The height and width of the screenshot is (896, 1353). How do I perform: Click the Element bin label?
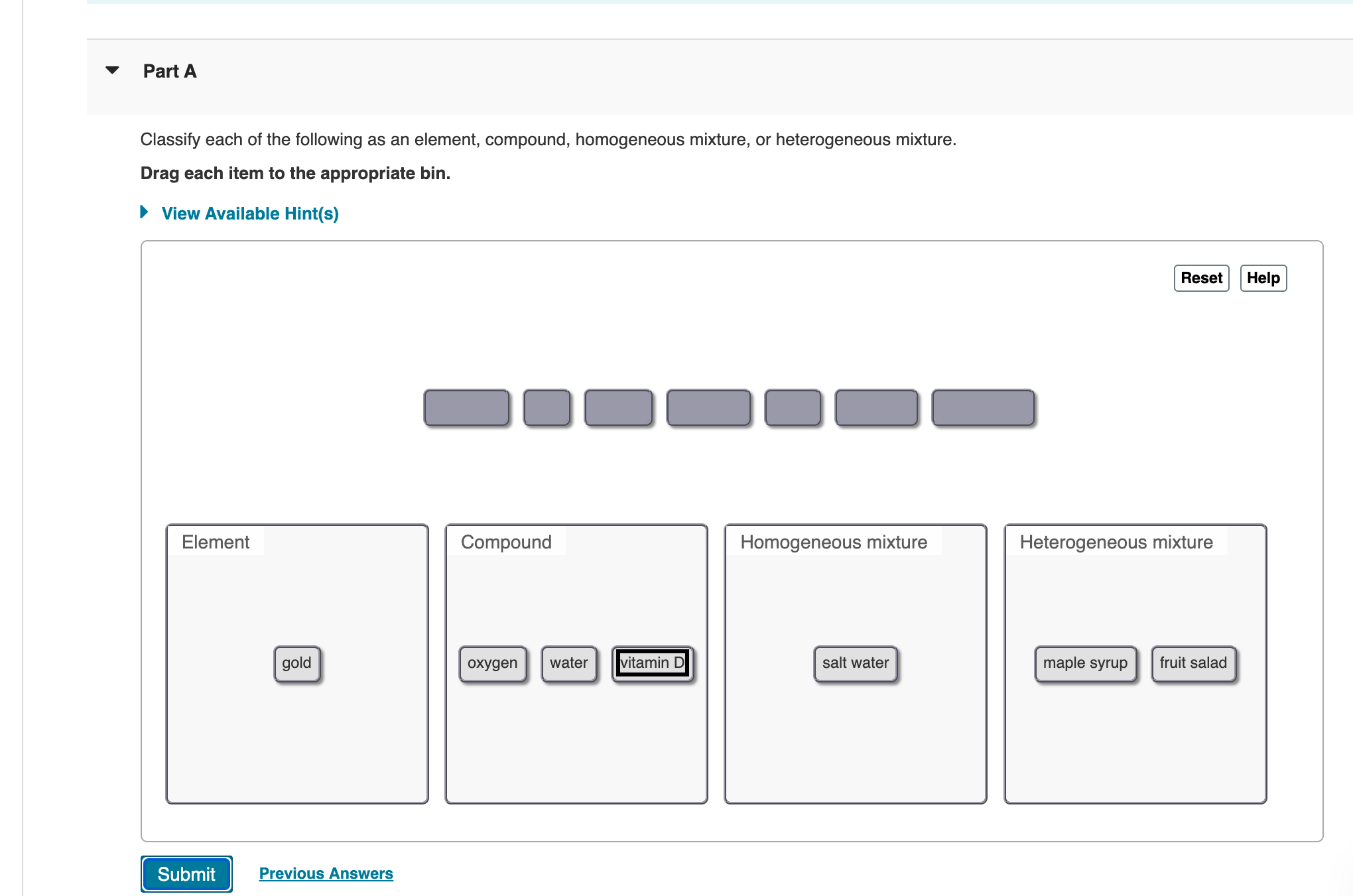[x=216, y=542]
